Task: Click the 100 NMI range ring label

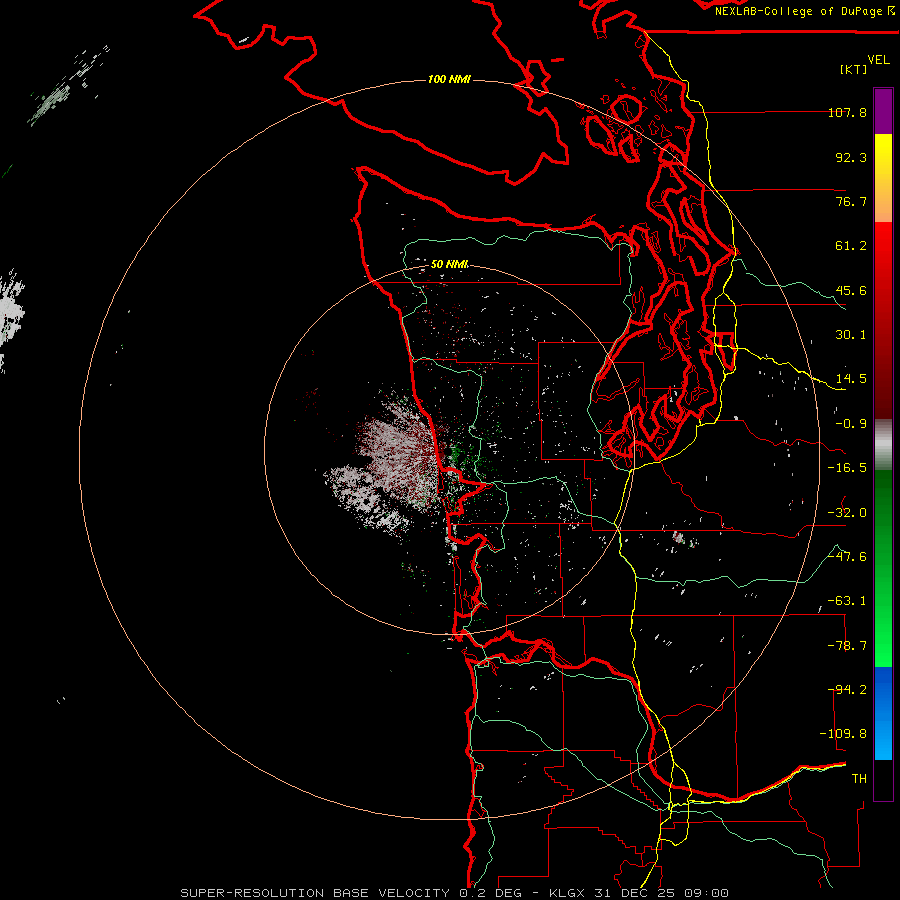Action: (449, 79)
